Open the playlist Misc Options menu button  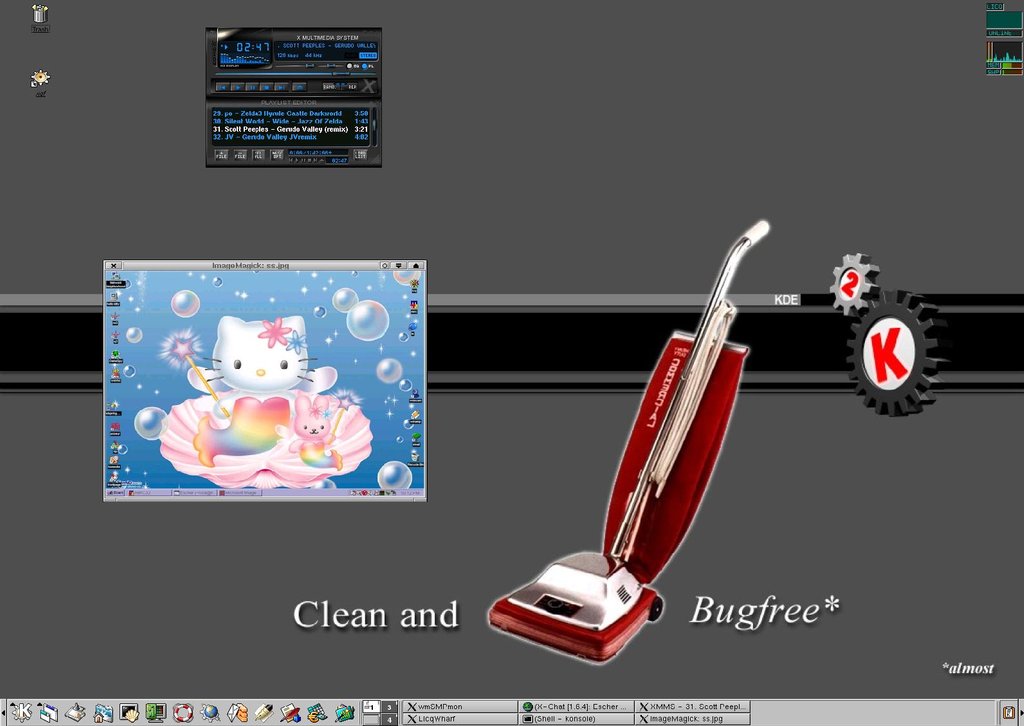pyautogui.click(x=277, y=155)
